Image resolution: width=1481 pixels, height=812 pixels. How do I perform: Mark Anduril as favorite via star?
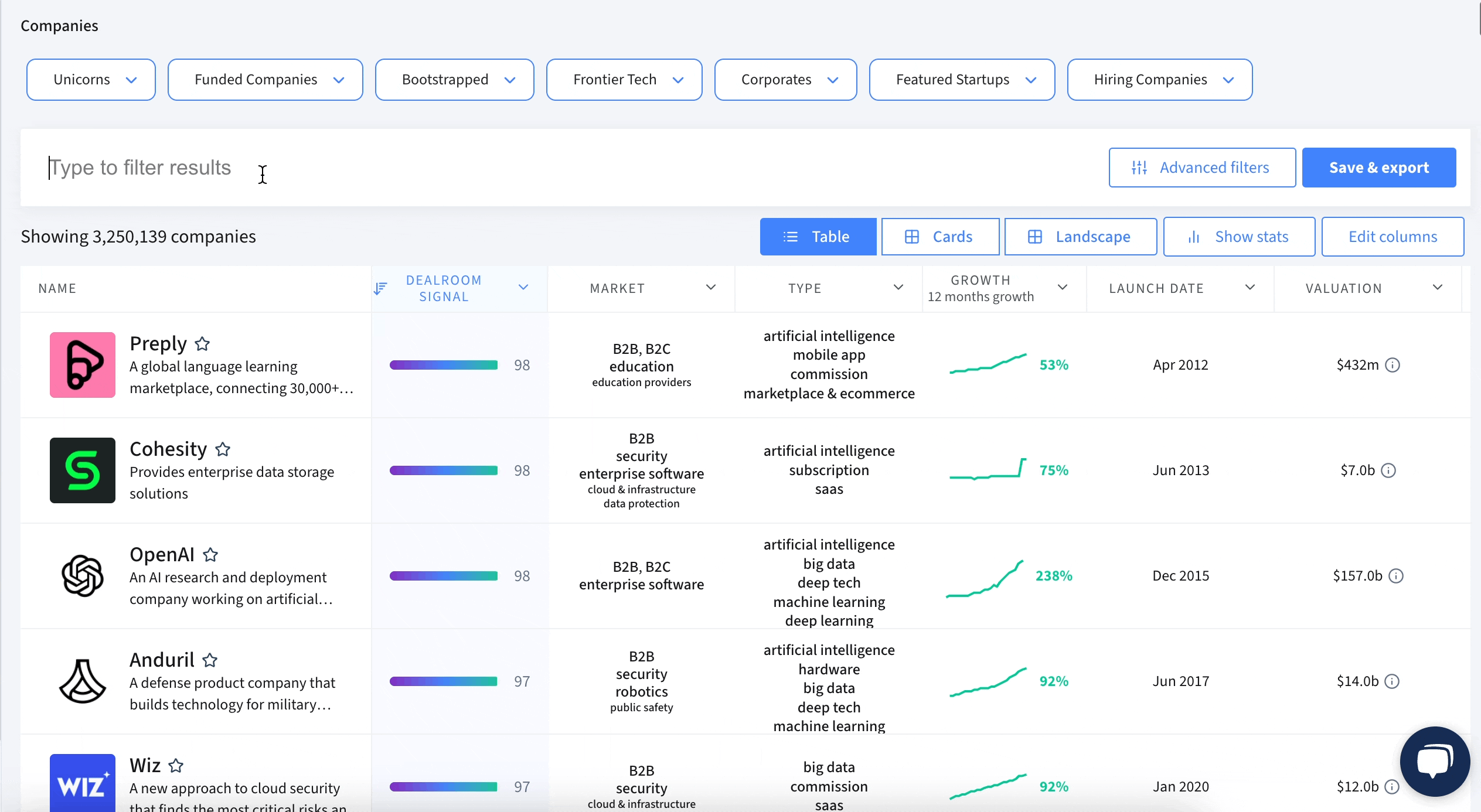210,660
